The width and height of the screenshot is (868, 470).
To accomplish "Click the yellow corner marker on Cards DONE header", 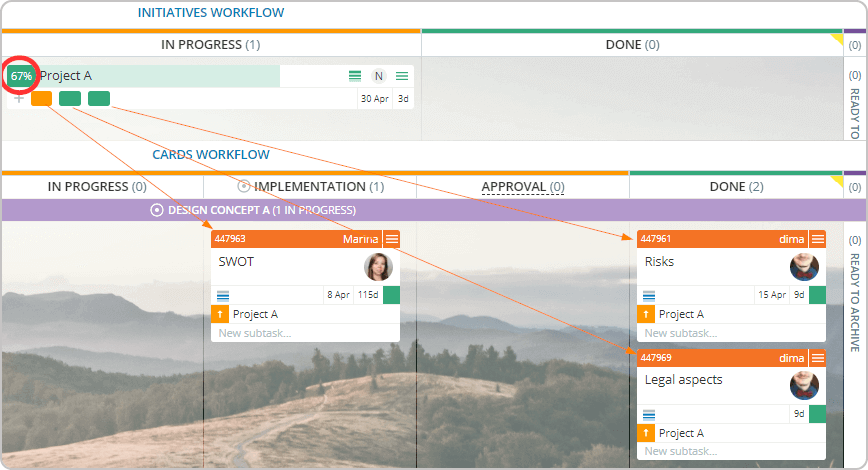I will tap(837, 181).
